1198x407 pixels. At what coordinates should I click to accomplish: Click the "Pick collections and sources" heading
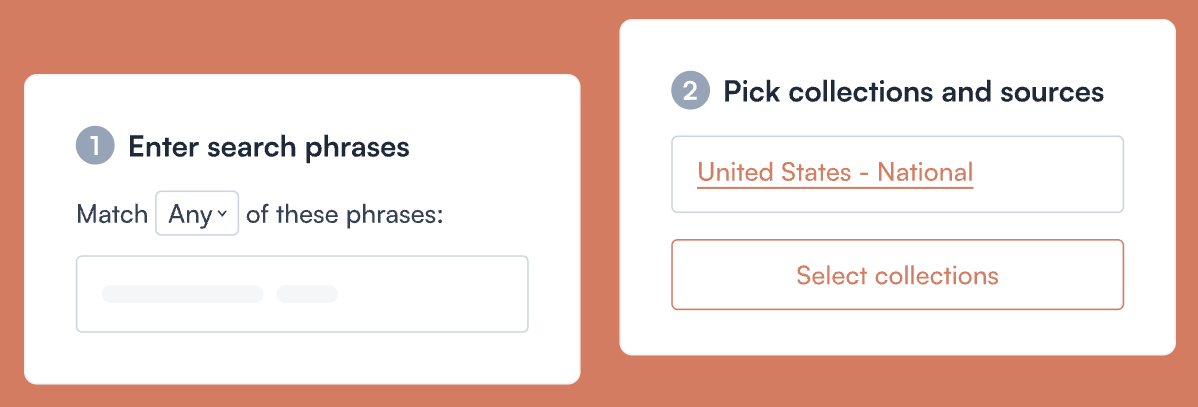click(913, 92)
